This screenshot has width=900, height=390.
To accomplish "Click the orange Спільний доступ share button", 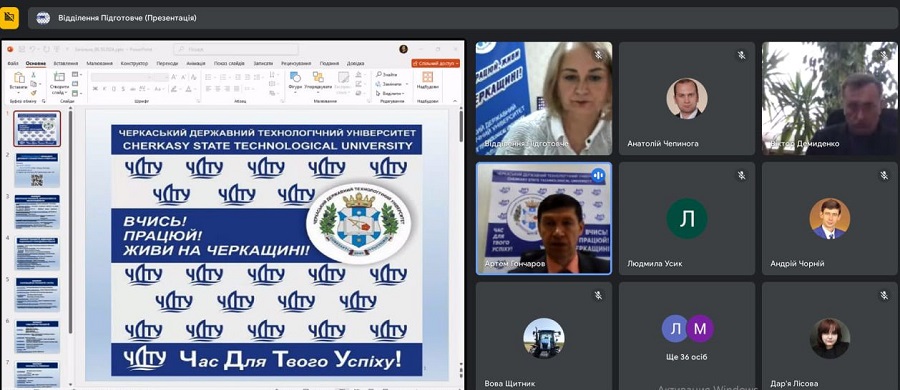I will (436, 63).
